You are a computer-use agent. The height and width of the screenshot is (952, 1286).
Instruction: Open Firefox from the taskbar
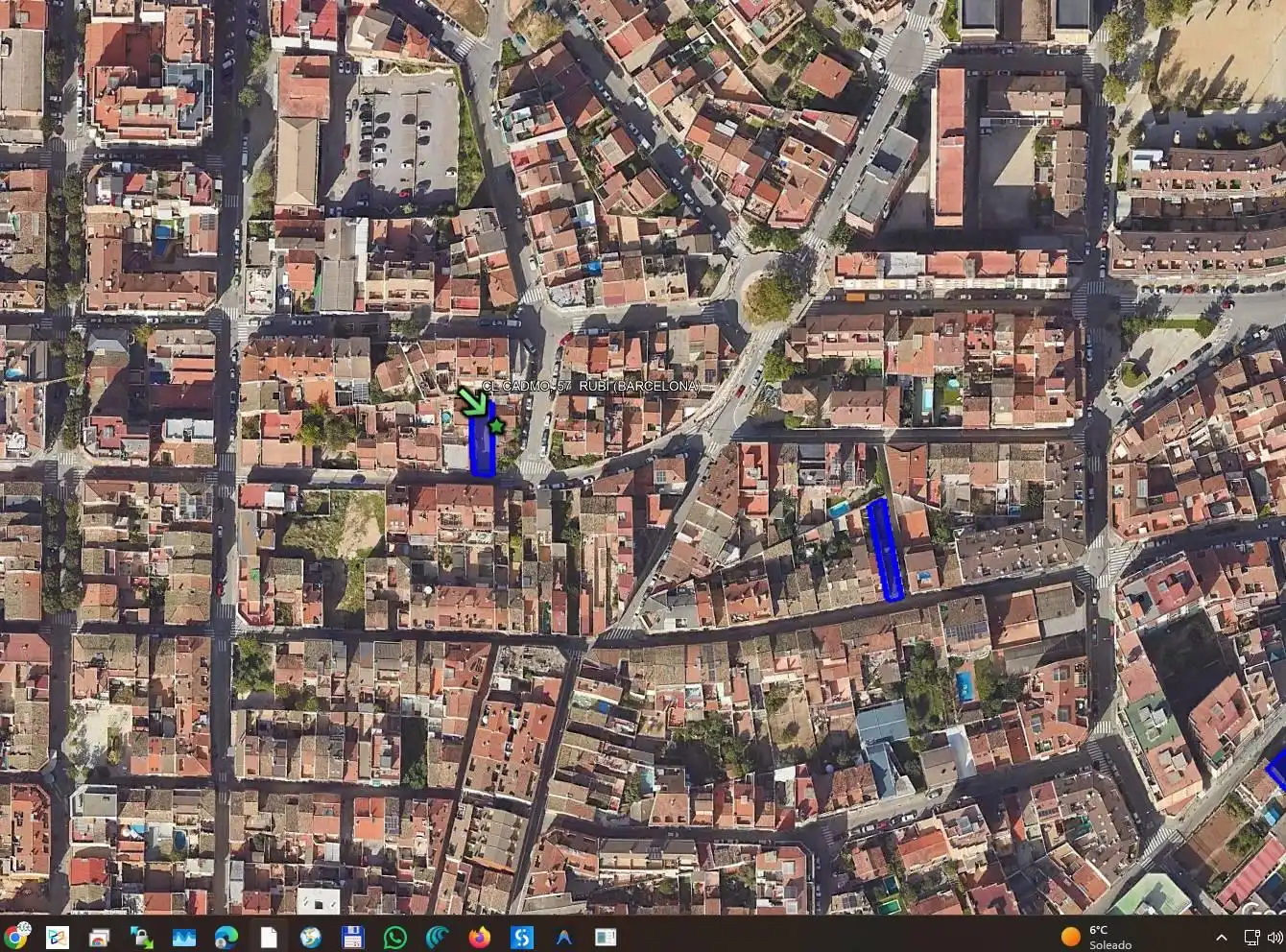tap(479, 937)
